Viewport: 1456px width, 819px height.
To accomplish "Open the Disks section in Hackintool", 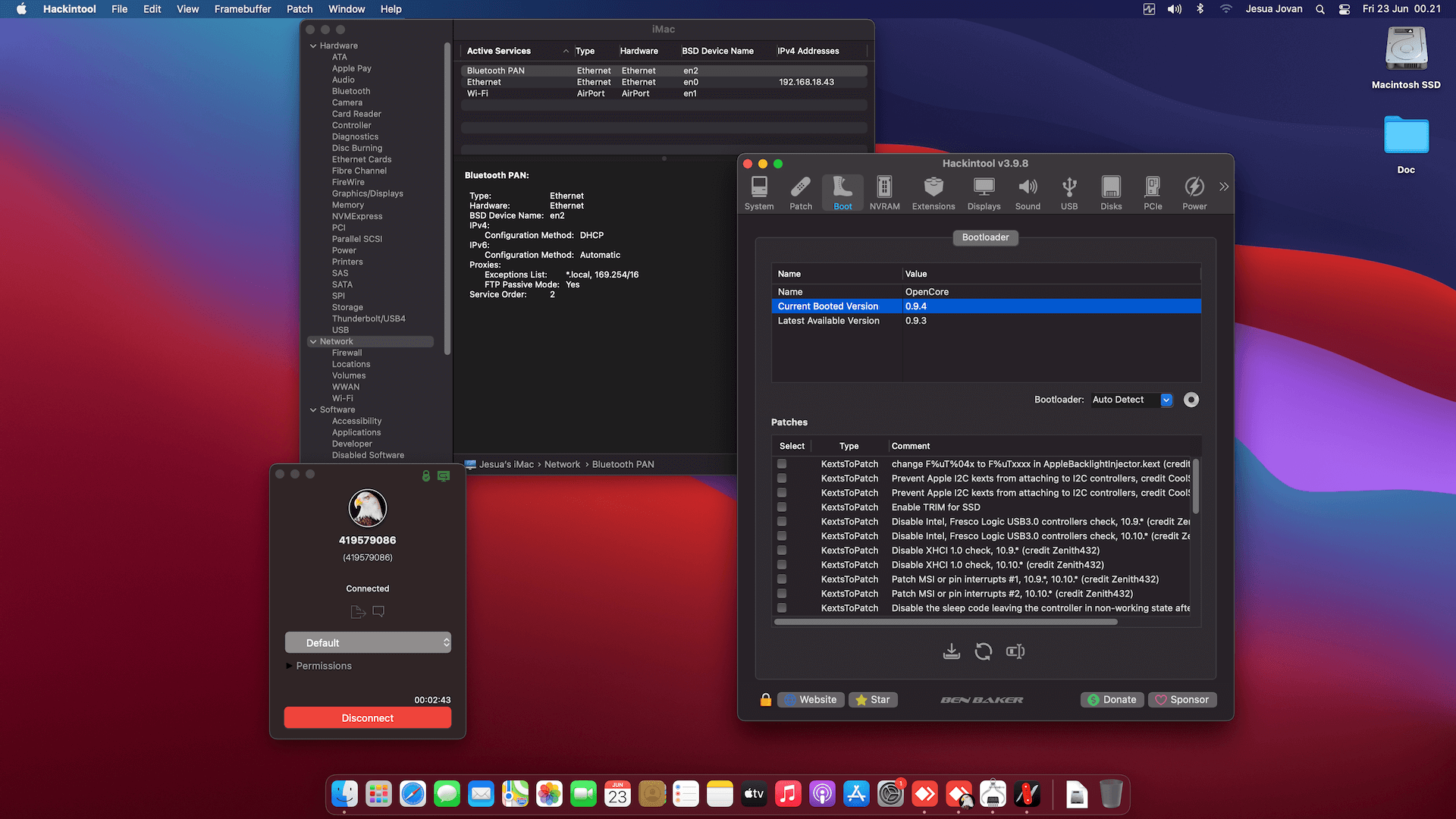I will (x=1111, y=193).
